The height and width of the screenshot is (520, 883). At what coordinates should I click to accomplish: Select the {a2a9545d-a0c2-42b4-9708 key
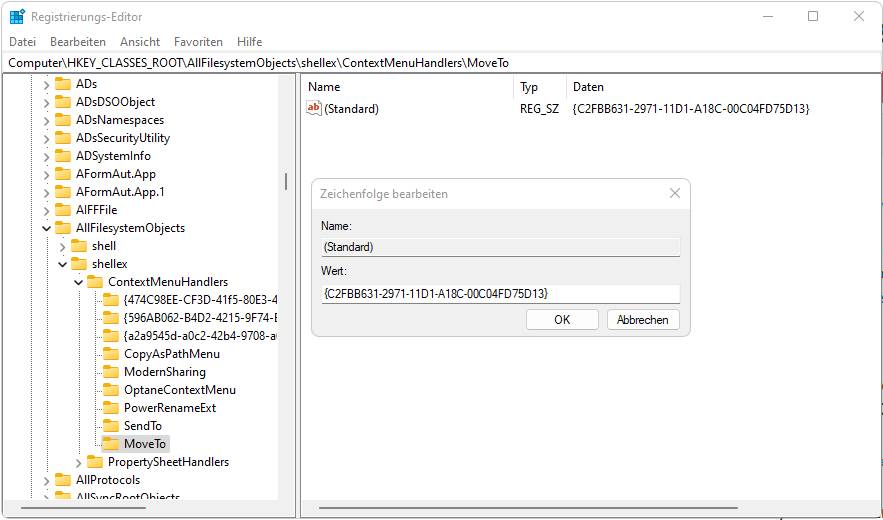[x=200, y=336]
